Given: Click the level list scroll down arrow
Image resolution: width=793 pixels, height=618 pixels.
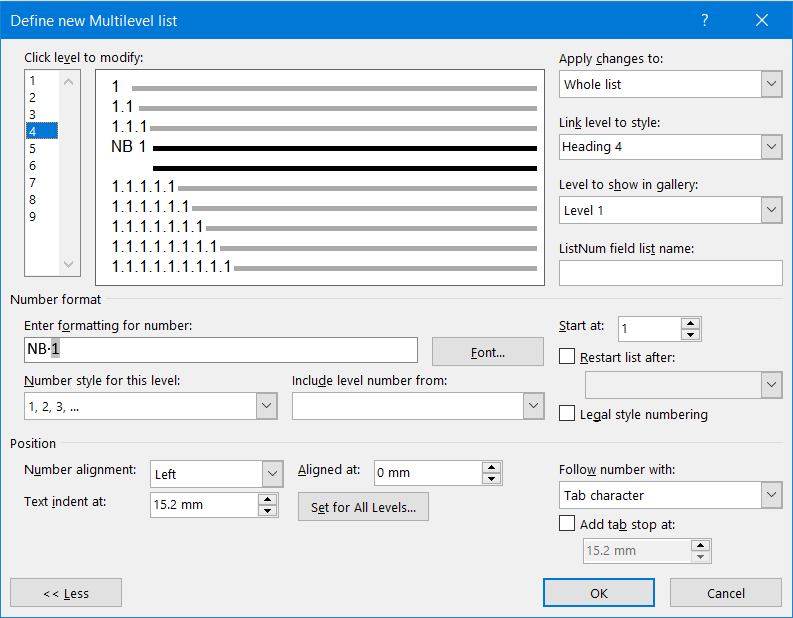Looking at the screenshot, I should coord(69,264).
